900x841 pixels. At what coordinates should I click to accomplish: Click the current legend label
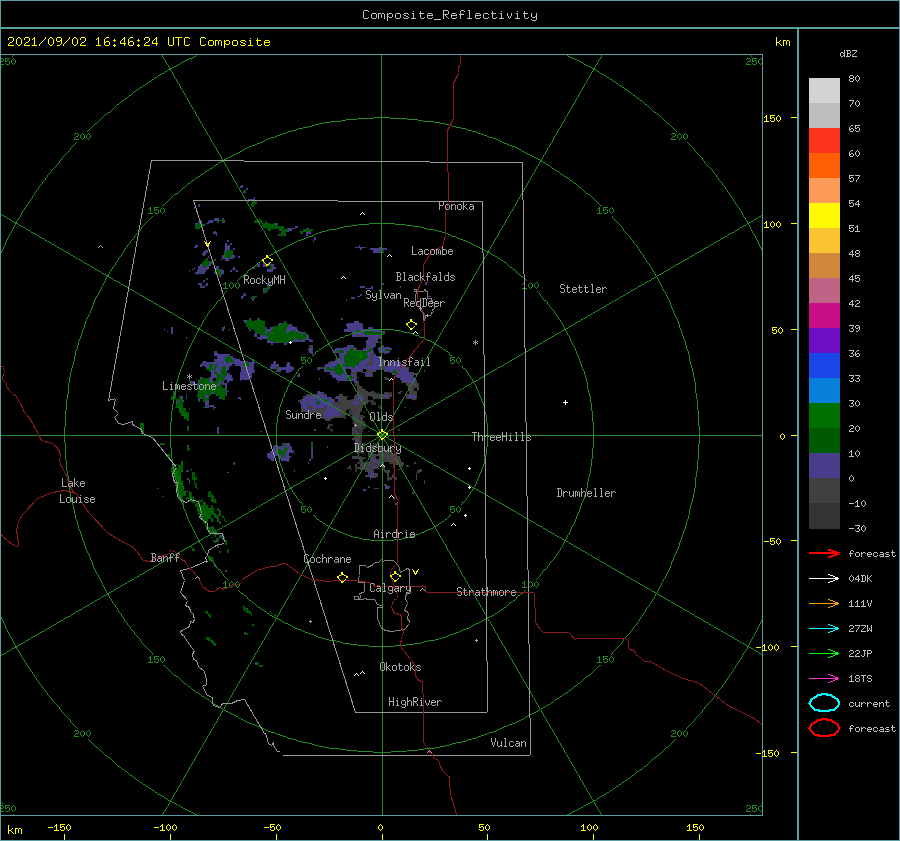click(x=869, y=704)
